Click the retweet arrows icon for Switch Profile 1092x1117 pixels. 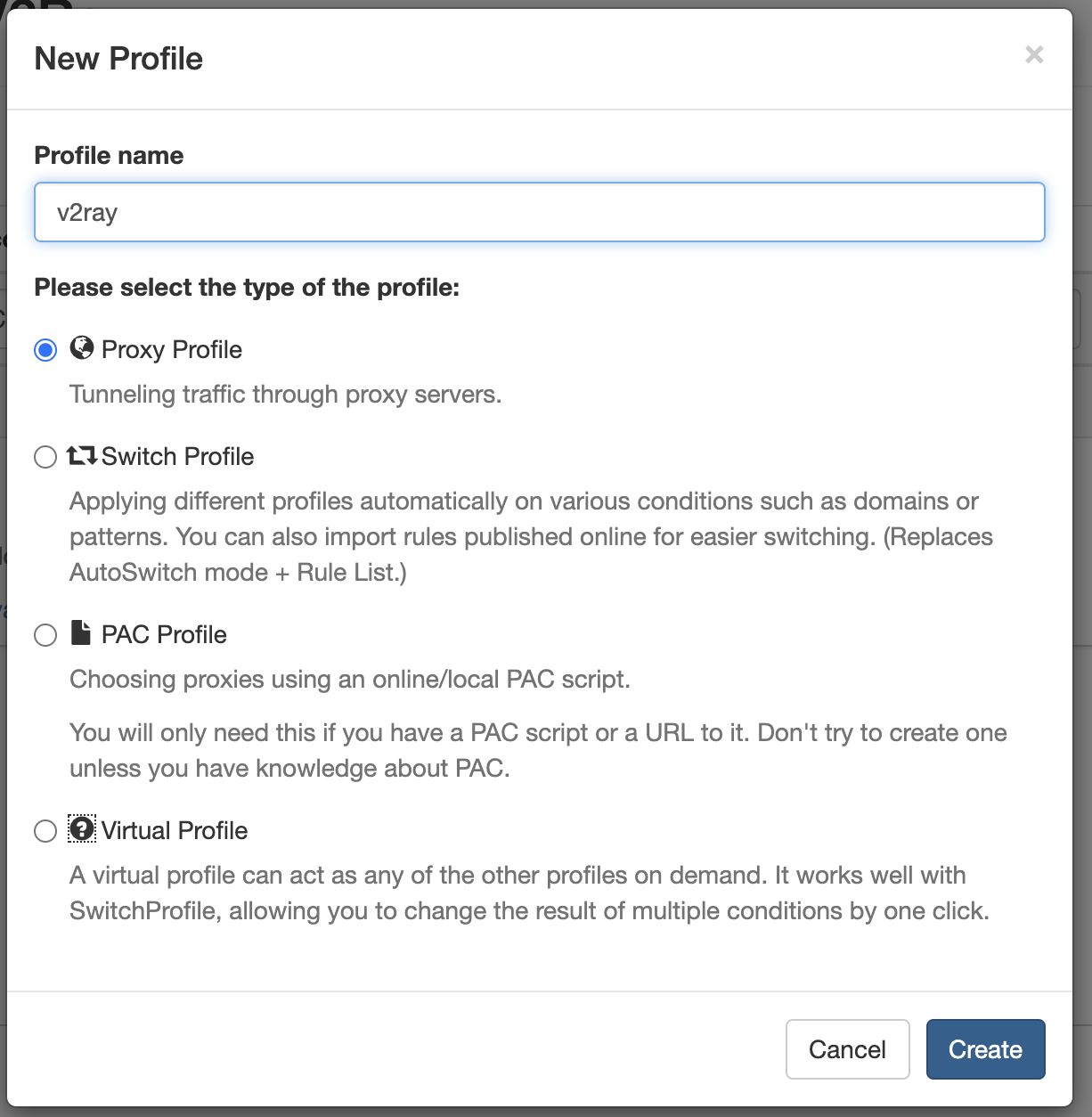[82, 456]
